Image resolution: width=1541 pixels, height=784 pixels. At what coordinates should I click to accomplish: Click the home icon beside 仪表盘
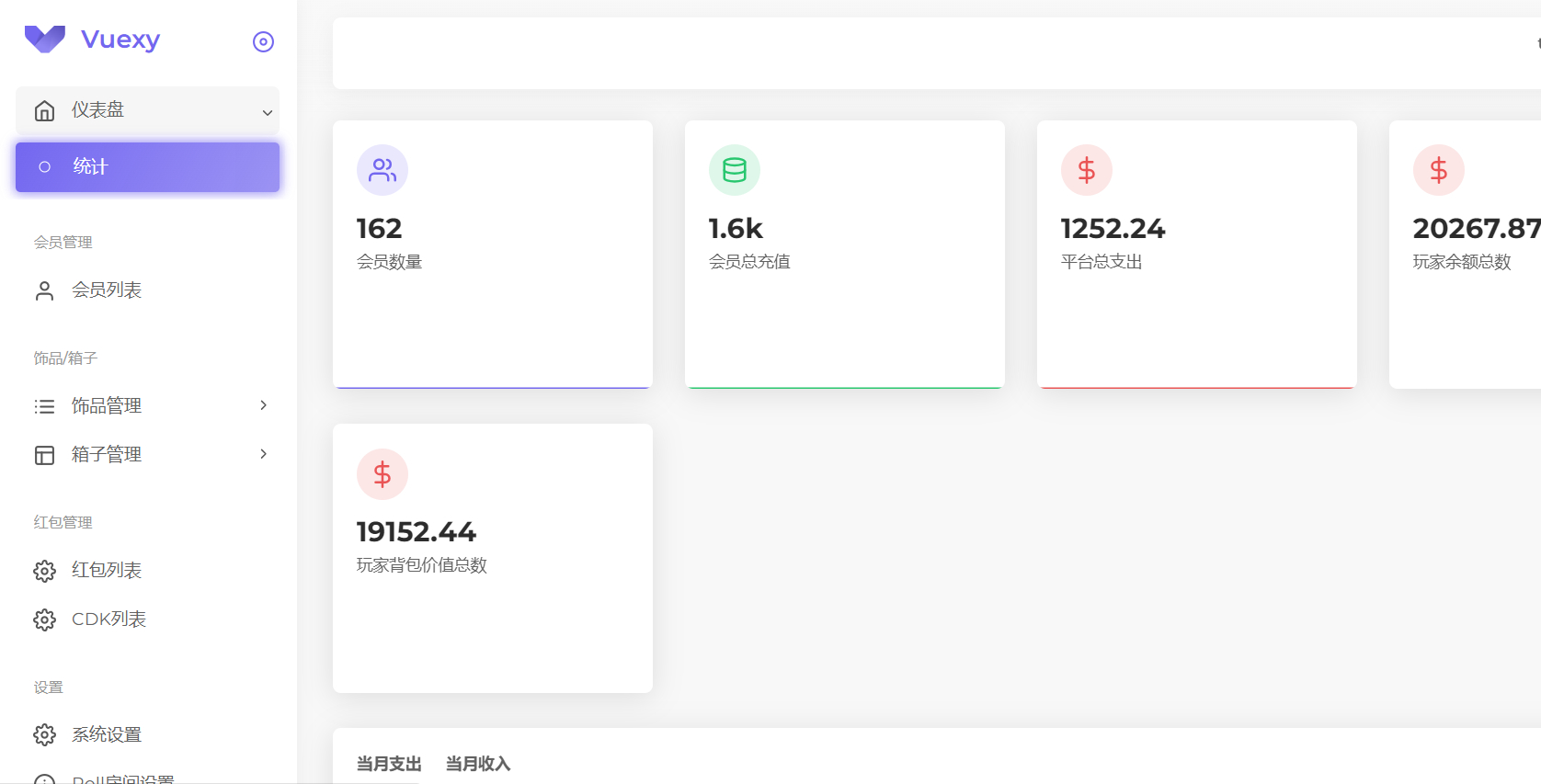click(x=44, y=111)
